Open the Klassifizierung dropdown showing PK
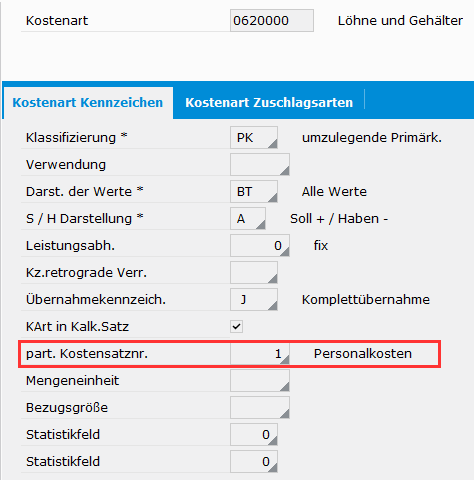 [x=254, y=137]
